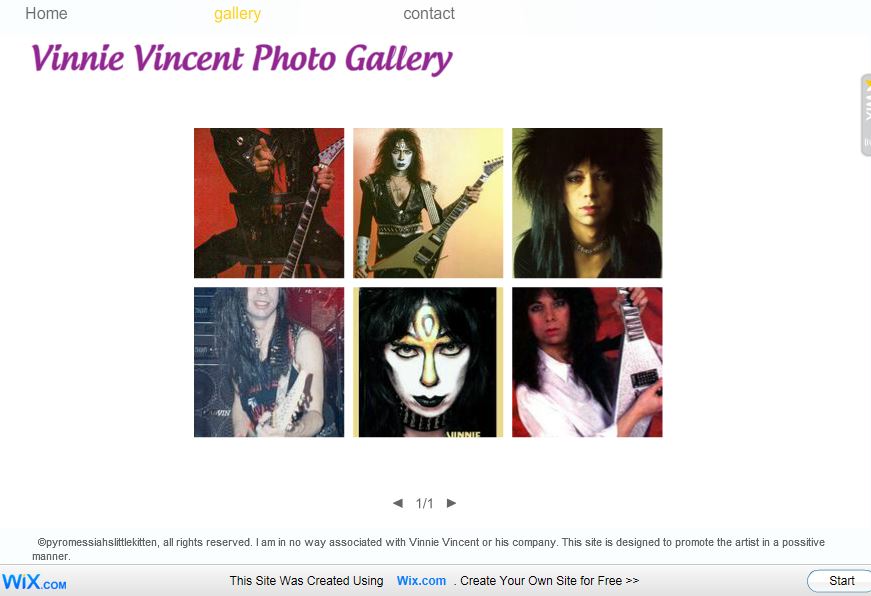The image size is (871, 596).
Task: Click the copyright disclaimer text
Action: (428, 549)
